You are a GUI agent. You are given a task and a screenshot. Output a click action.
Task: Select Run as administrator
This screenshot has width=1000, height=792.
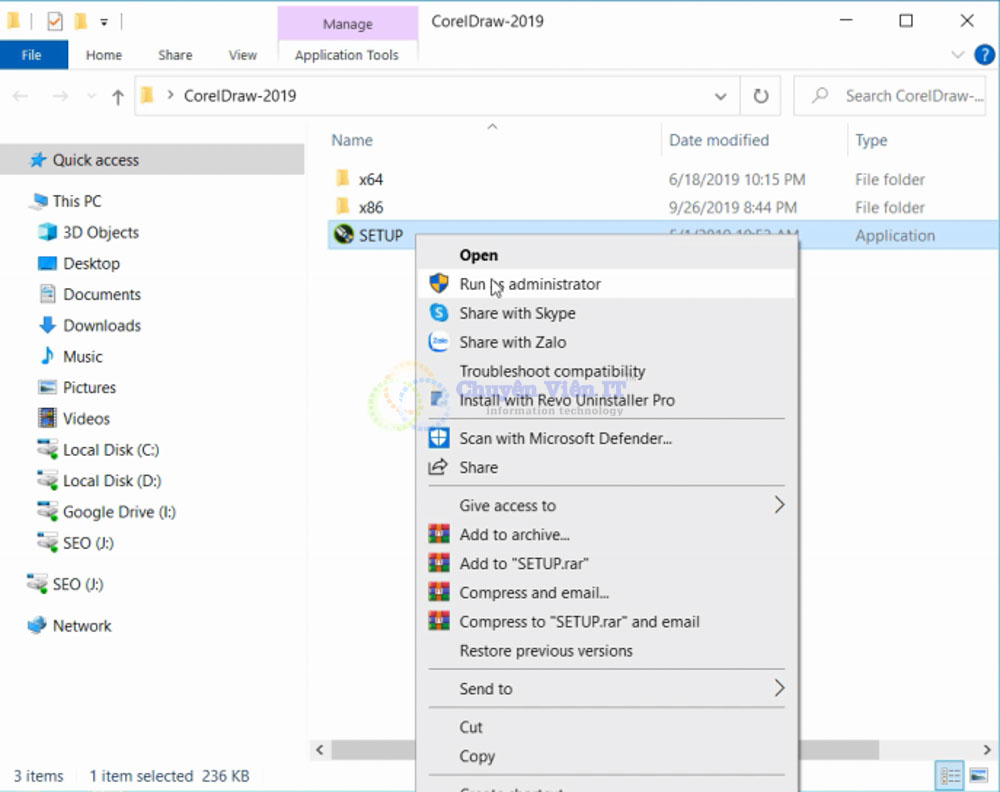click(x=530, y=284)
